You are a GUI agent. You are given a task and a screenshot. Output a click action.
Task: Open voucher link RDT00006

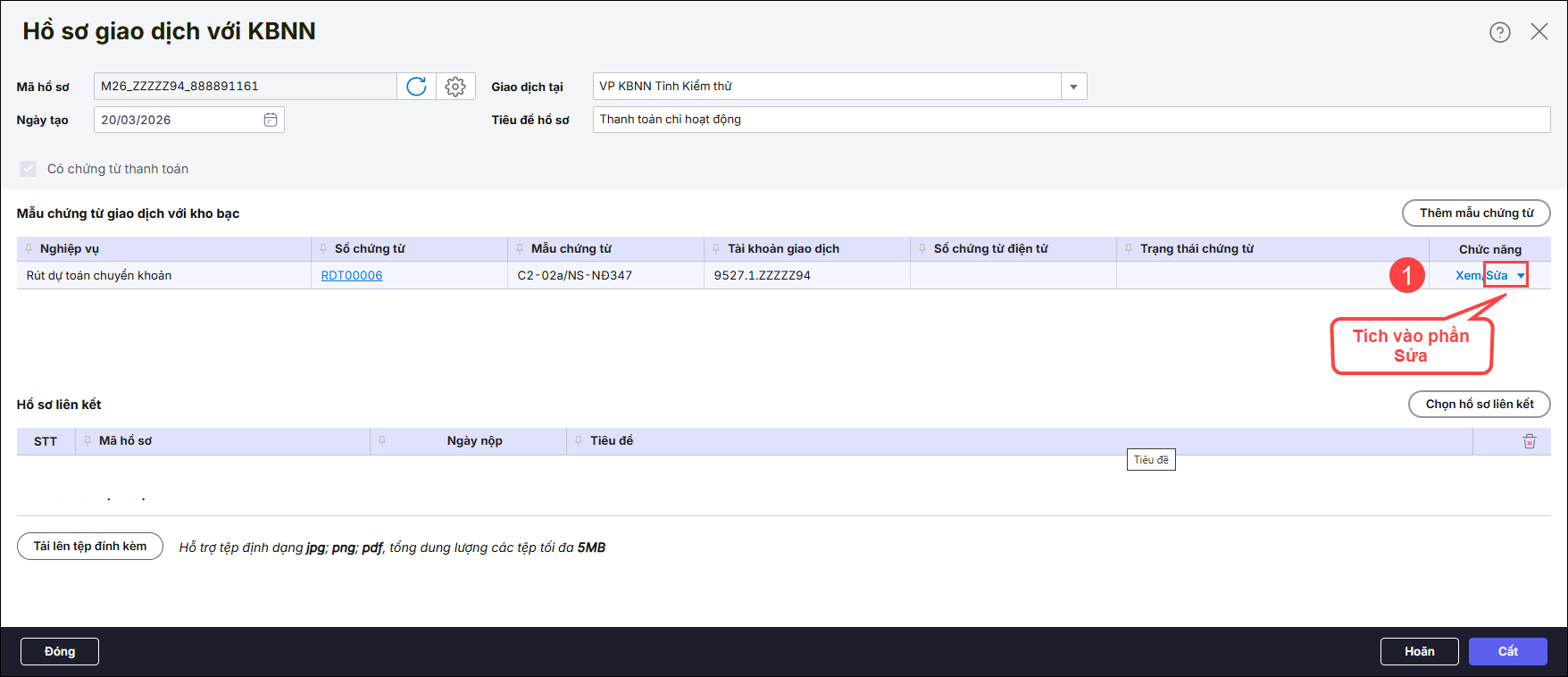(352, 276)
